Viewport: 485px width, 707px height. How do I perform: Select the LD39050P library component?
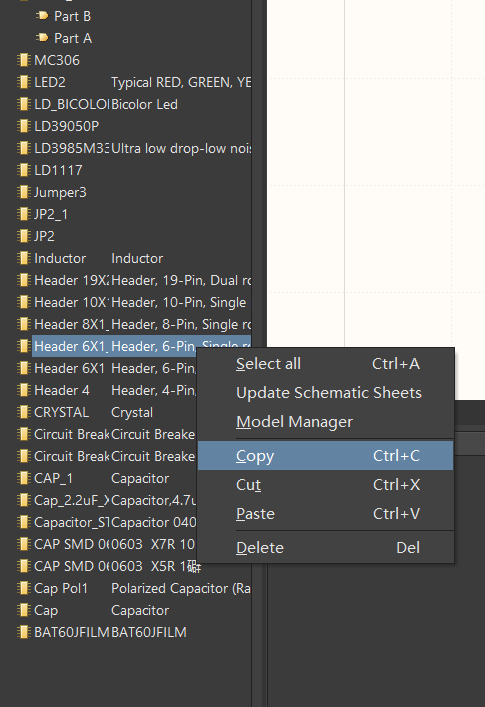pos(133,126)
